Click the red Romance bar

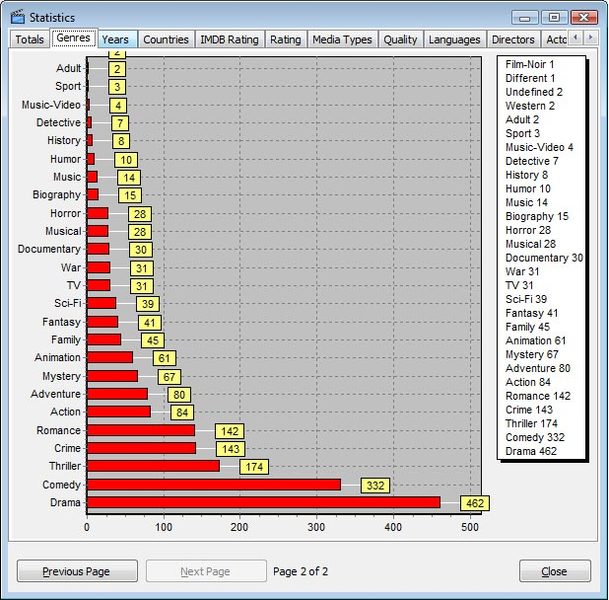coord(141,430)
